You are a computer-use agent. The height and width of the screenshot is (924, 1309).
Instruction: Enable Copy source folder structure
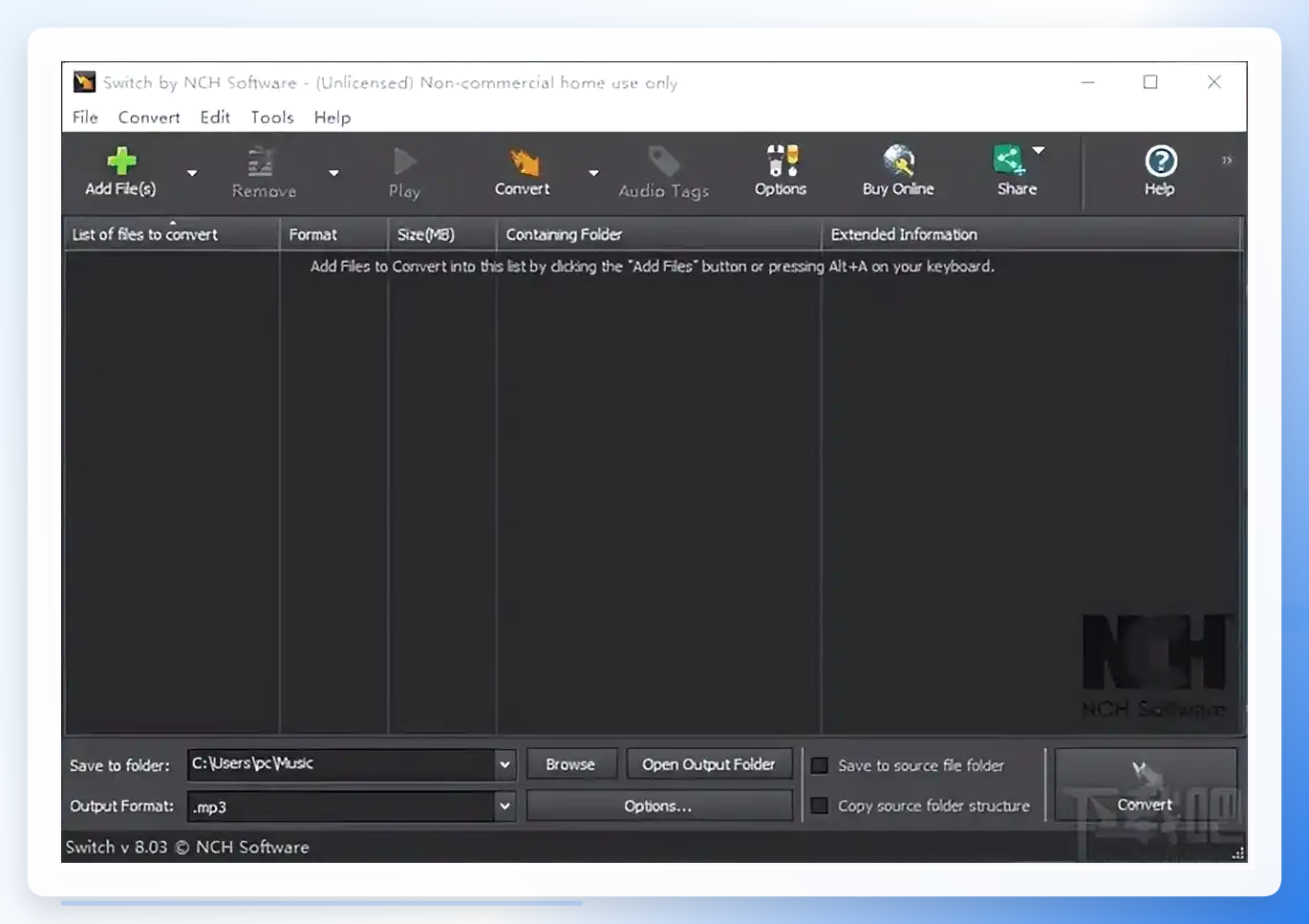click(x=820, y=806)
